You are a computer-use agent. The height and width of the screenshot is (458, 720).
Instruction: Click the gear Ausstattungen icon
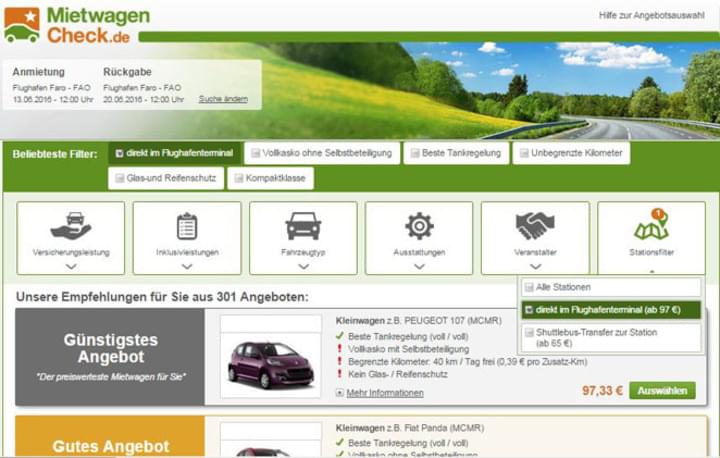pyautogui.click(x=419, y=226)
